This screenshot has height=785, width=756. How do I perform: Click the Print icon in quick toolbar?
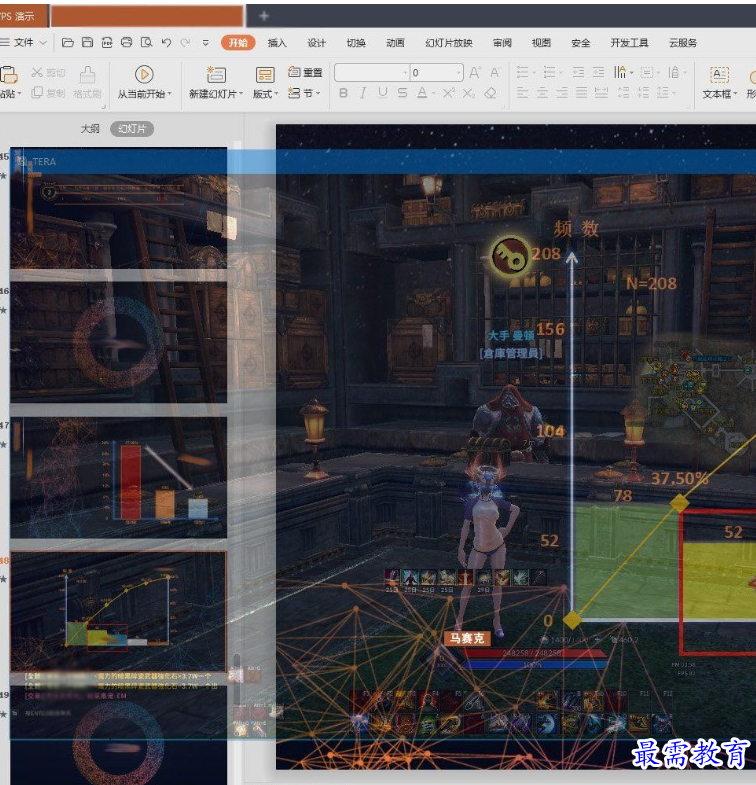127,43
